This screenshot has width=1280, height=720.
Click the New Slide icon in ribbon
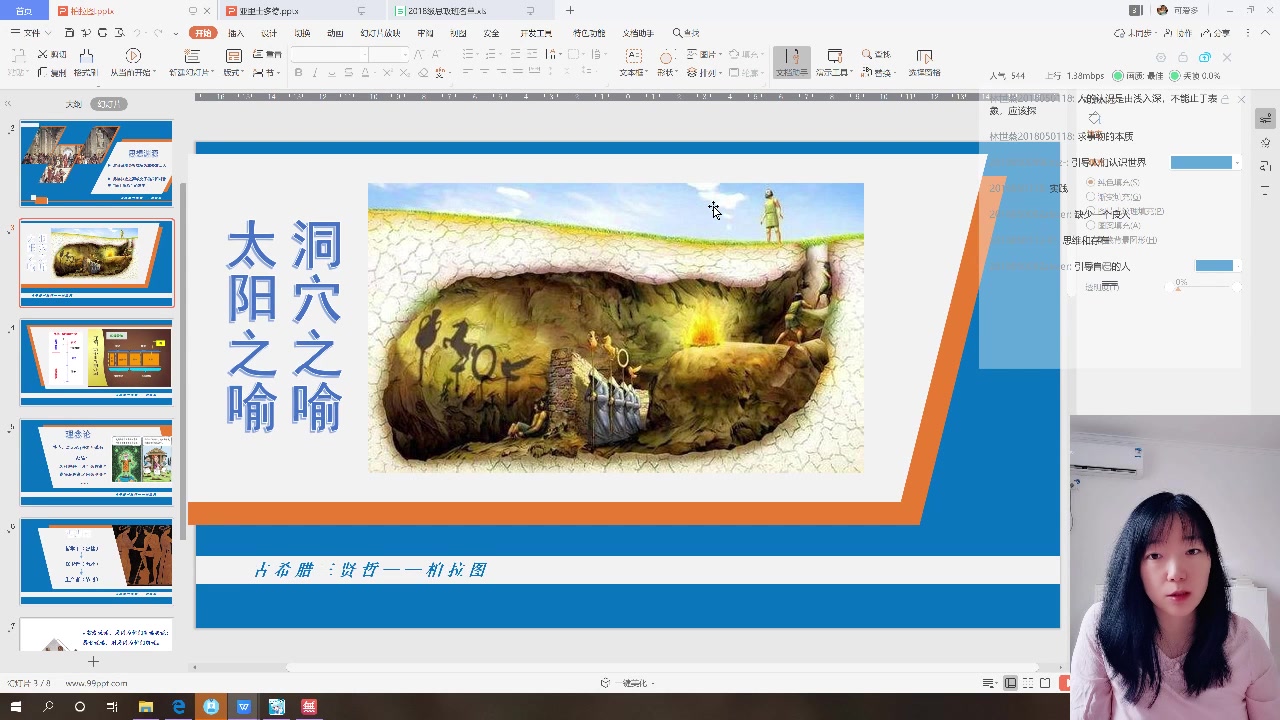(x=191, y=56)
